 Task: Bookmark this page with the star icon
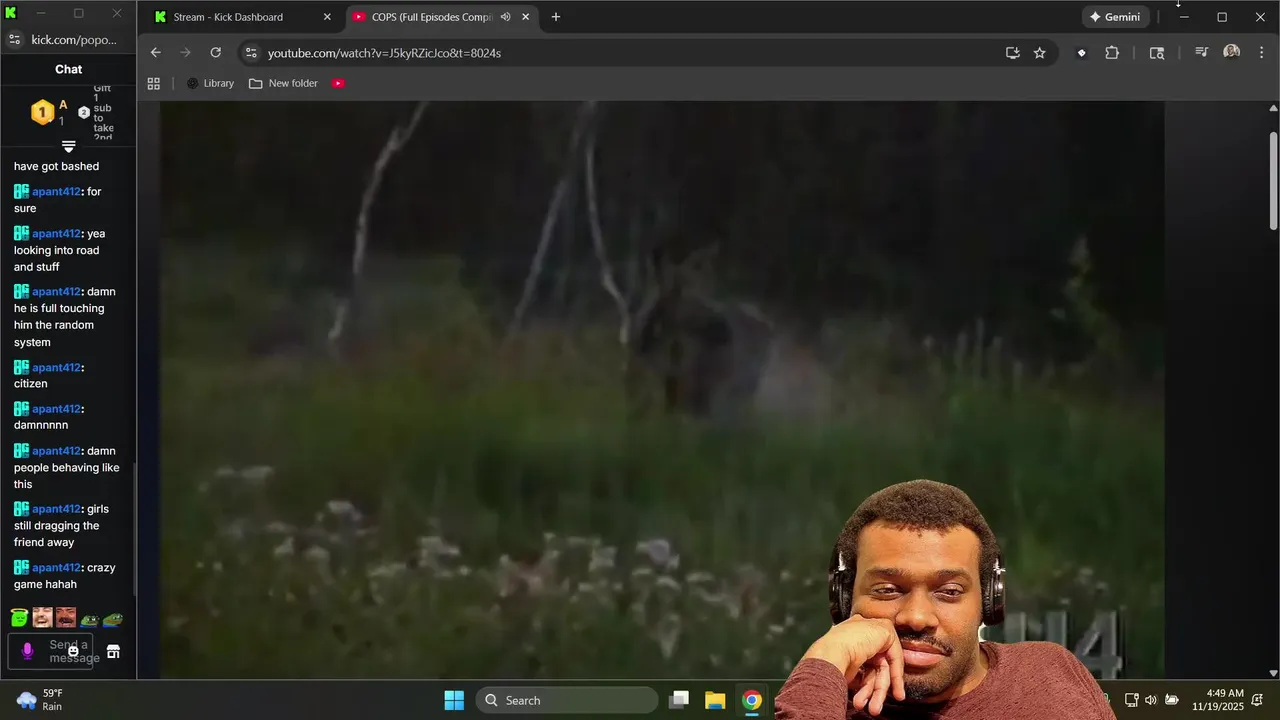coord(1039,53)
